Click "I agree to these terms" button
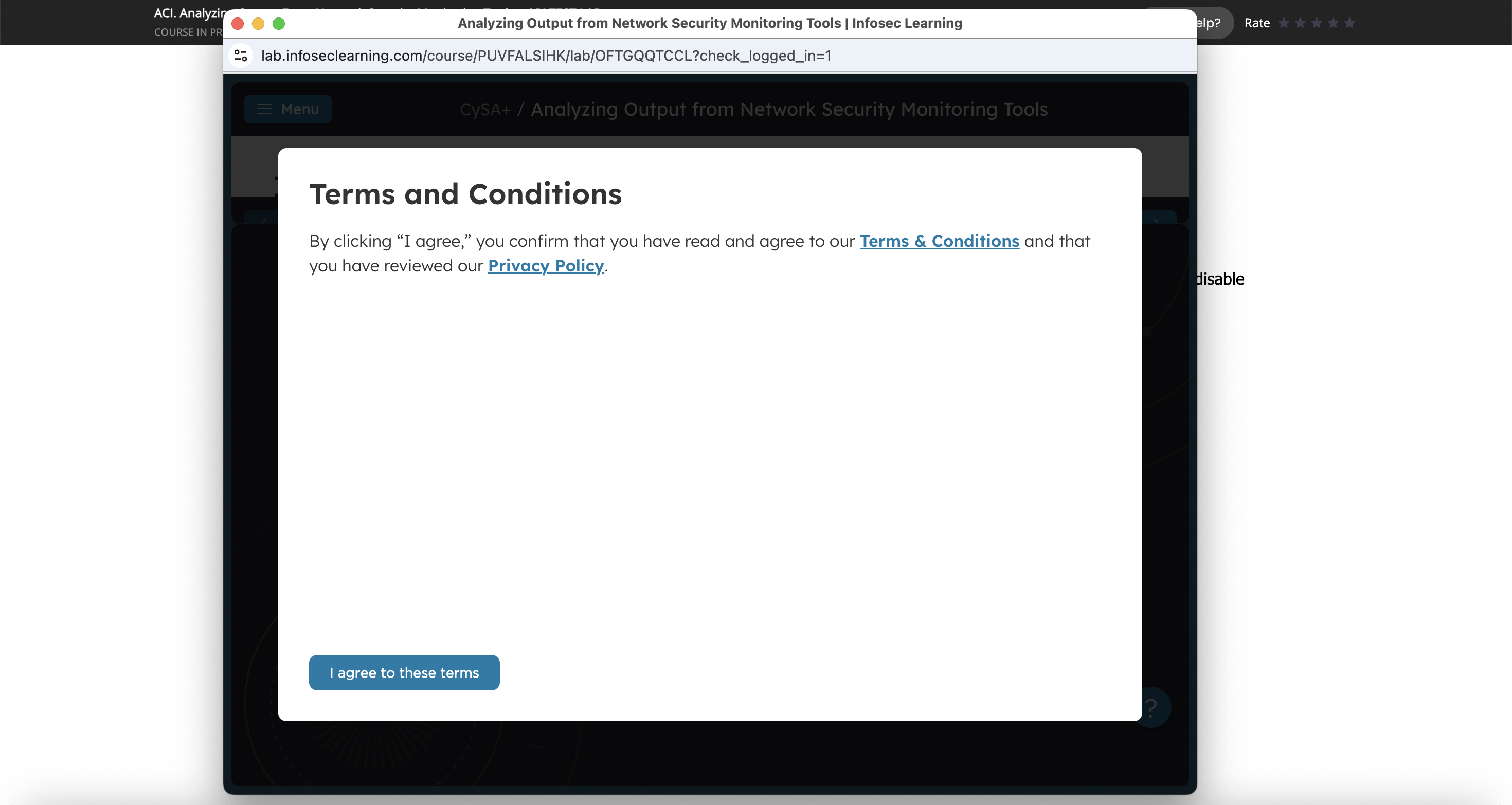This screenshot has height=805, width=1512. (x=404, y=672)
